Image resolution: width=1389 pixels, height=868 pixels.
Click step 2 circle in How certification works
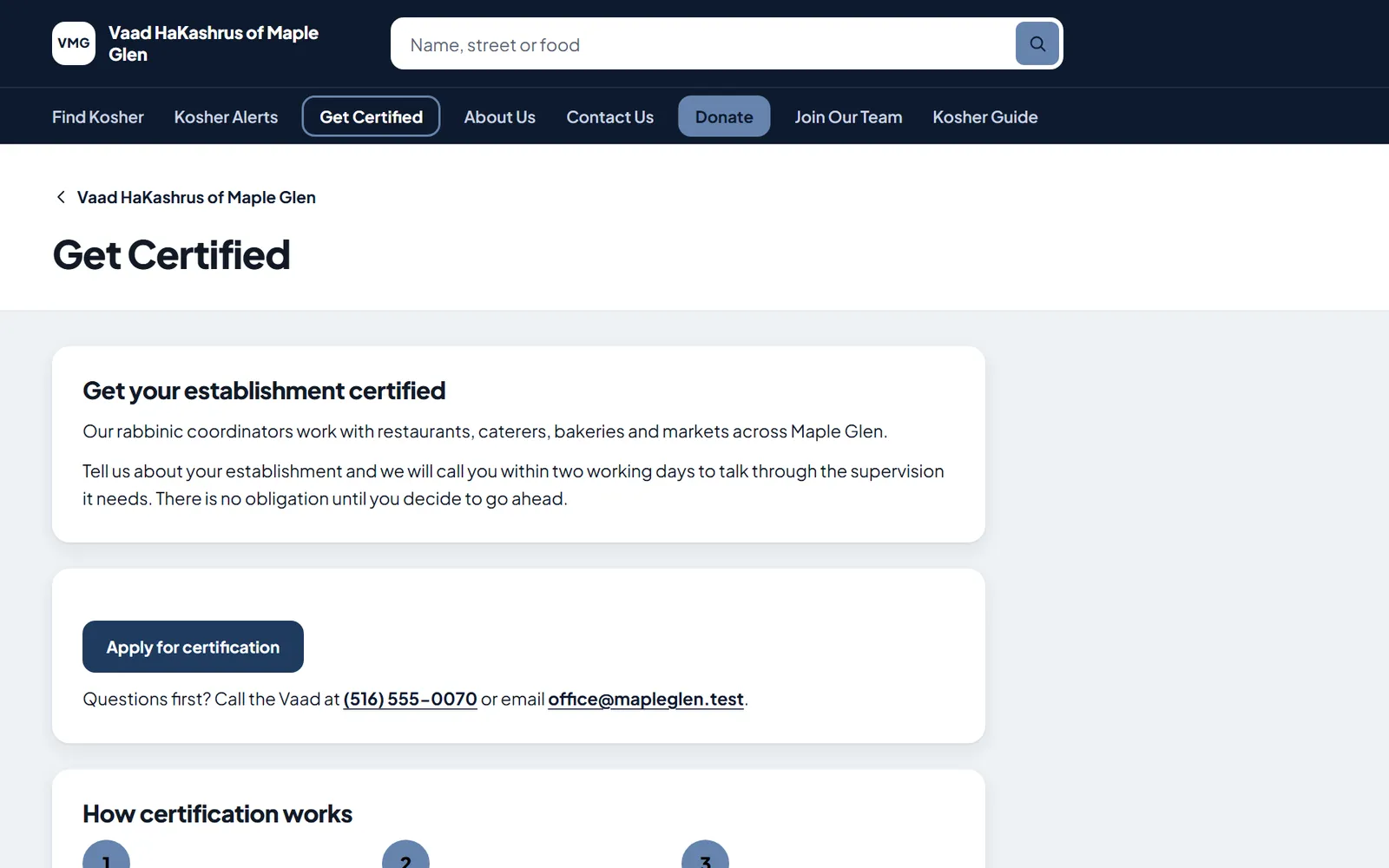point(405,855)
